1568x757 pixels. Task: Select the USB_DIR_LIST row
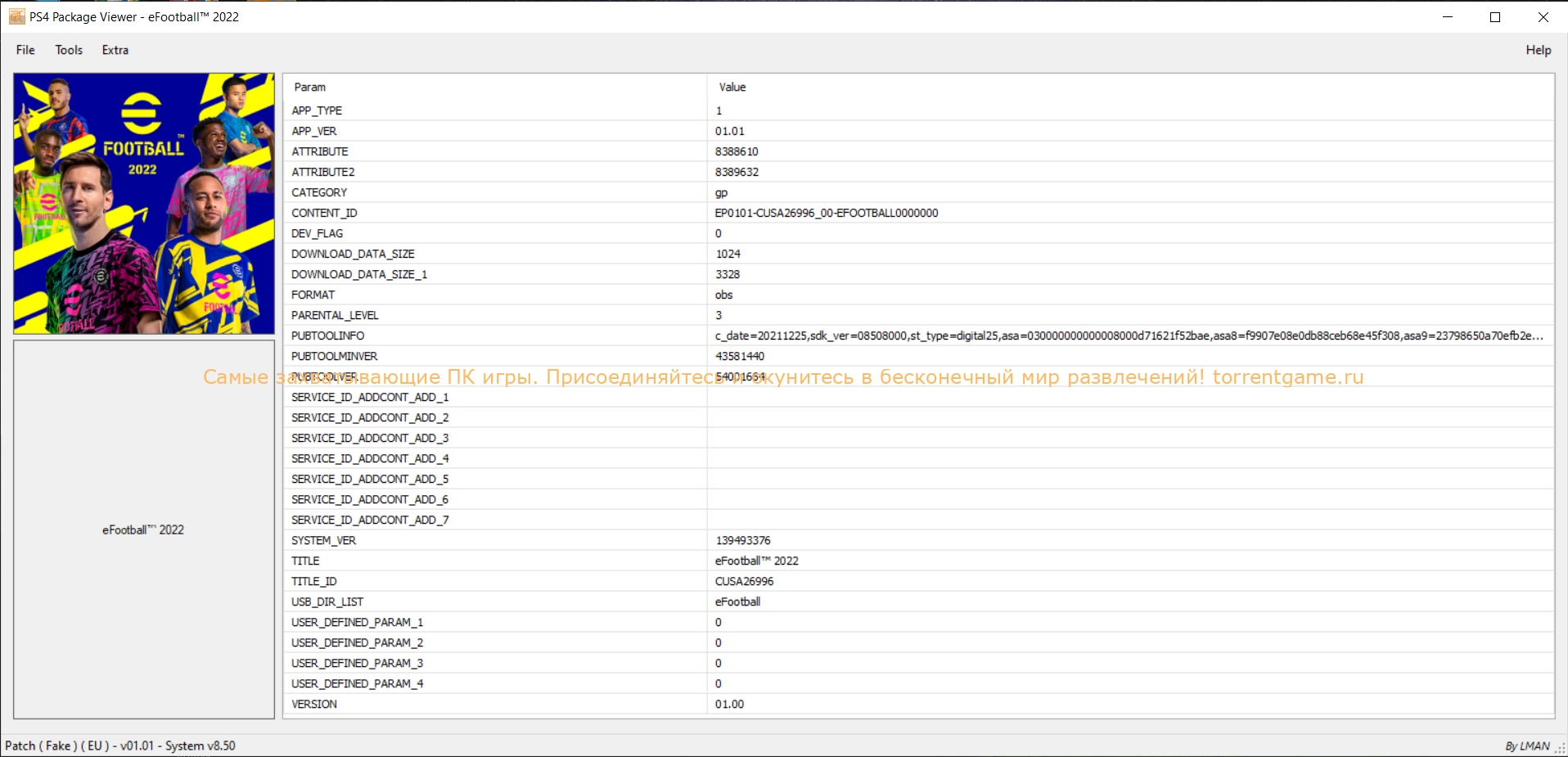(327, 602)
